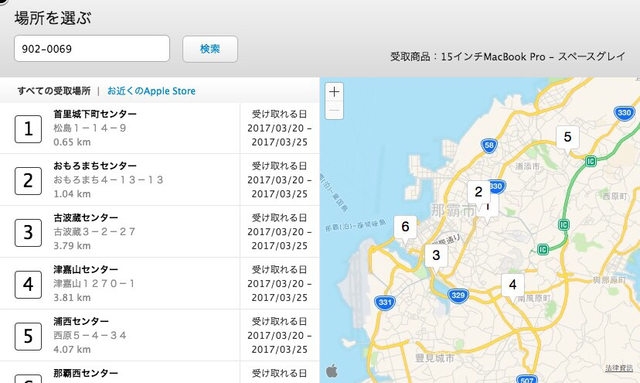Click map pin 3 on the map
640x383 pixels.
click(x=436, y=256)
